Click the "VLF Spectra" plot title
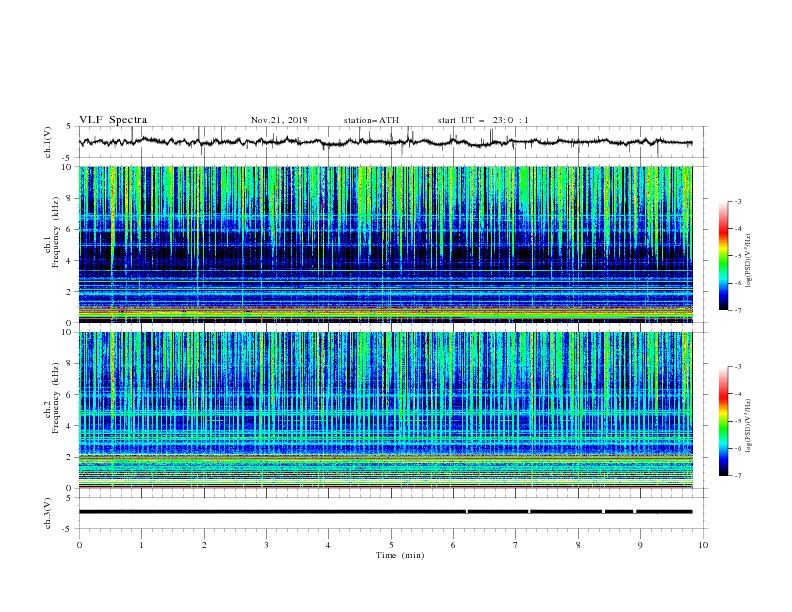This screenshot has height=612, width=792. tap(113, 120)
